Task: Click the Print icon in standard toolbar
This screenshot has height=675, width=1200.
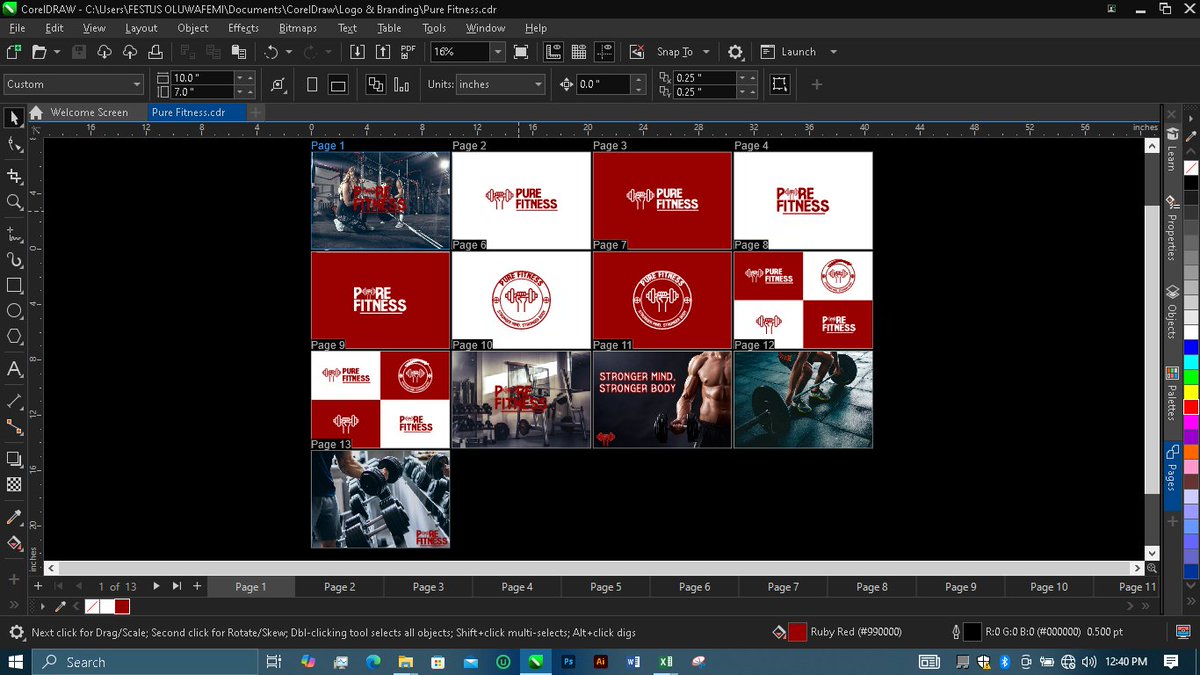Action: pos(157,52)
